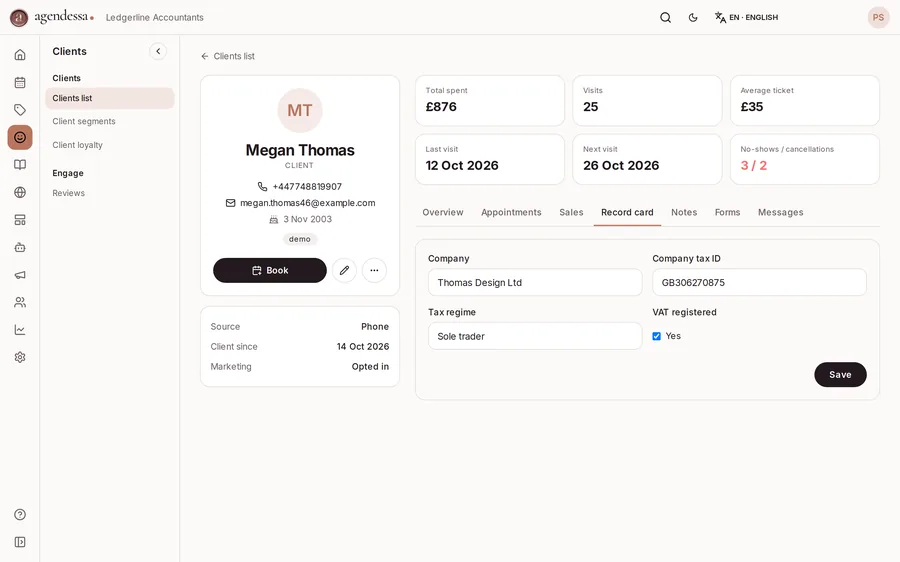This screenshot has width=900, height=562.
Task: Switch to the Sales tab
Action: click(571, 212)
